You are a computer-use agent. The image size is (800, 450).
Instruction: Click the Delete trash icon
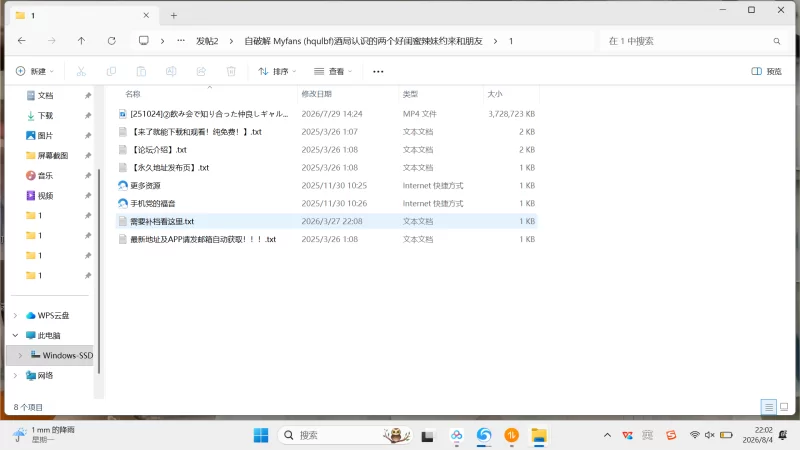231,71
